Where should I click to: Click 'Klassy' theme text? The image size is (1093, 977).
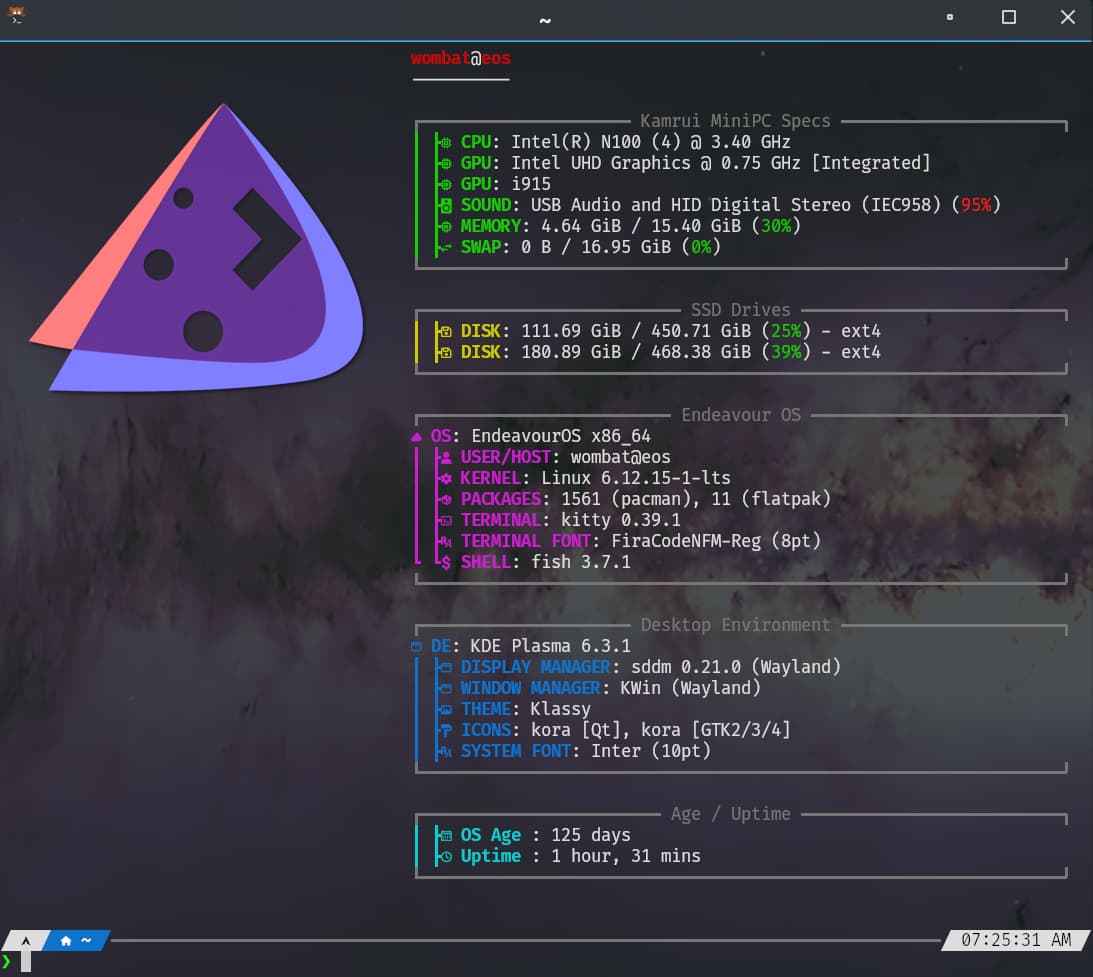click(560, 709)
